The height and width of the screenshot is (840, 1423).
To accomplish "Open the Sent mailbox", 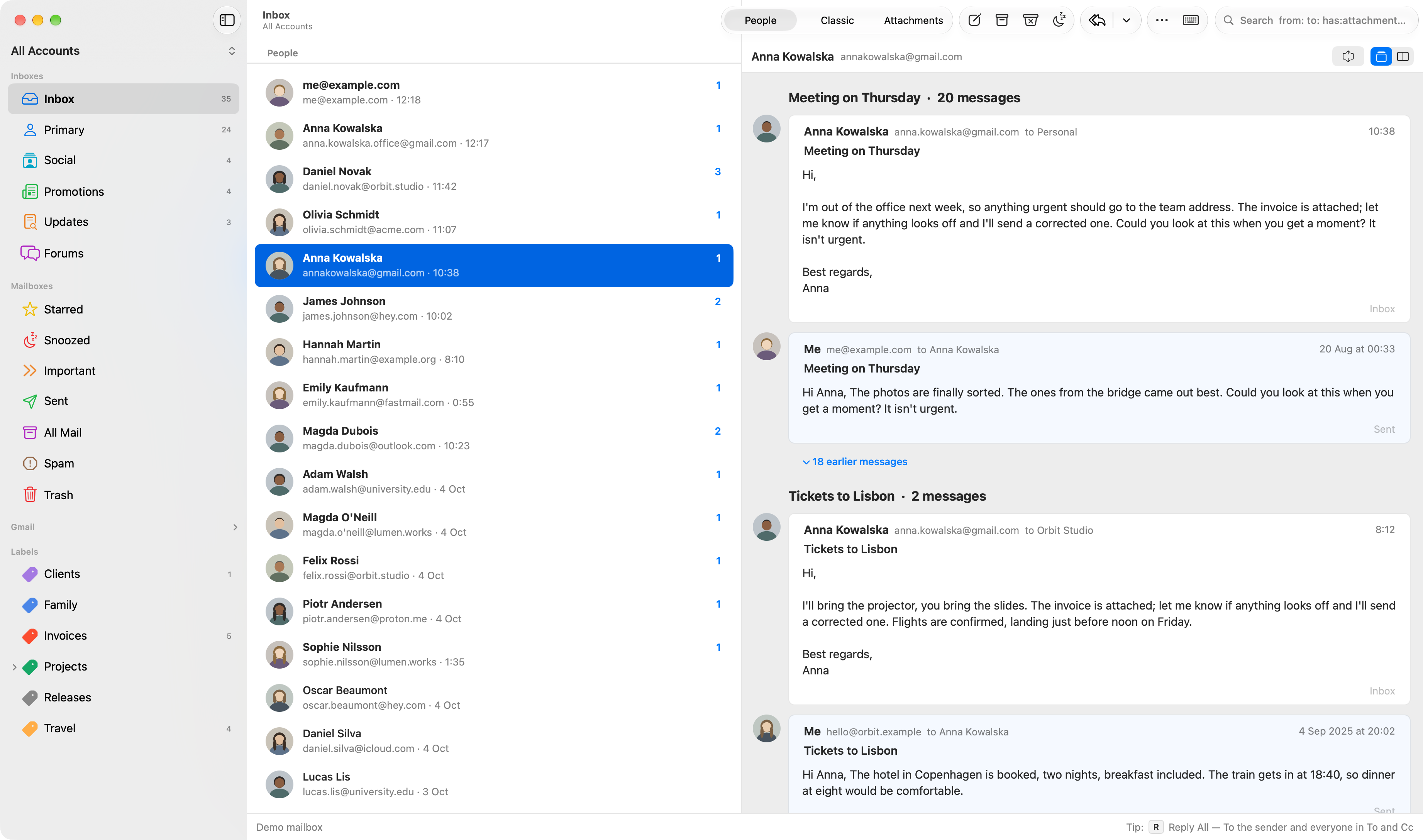I will (x=124, y=401).
